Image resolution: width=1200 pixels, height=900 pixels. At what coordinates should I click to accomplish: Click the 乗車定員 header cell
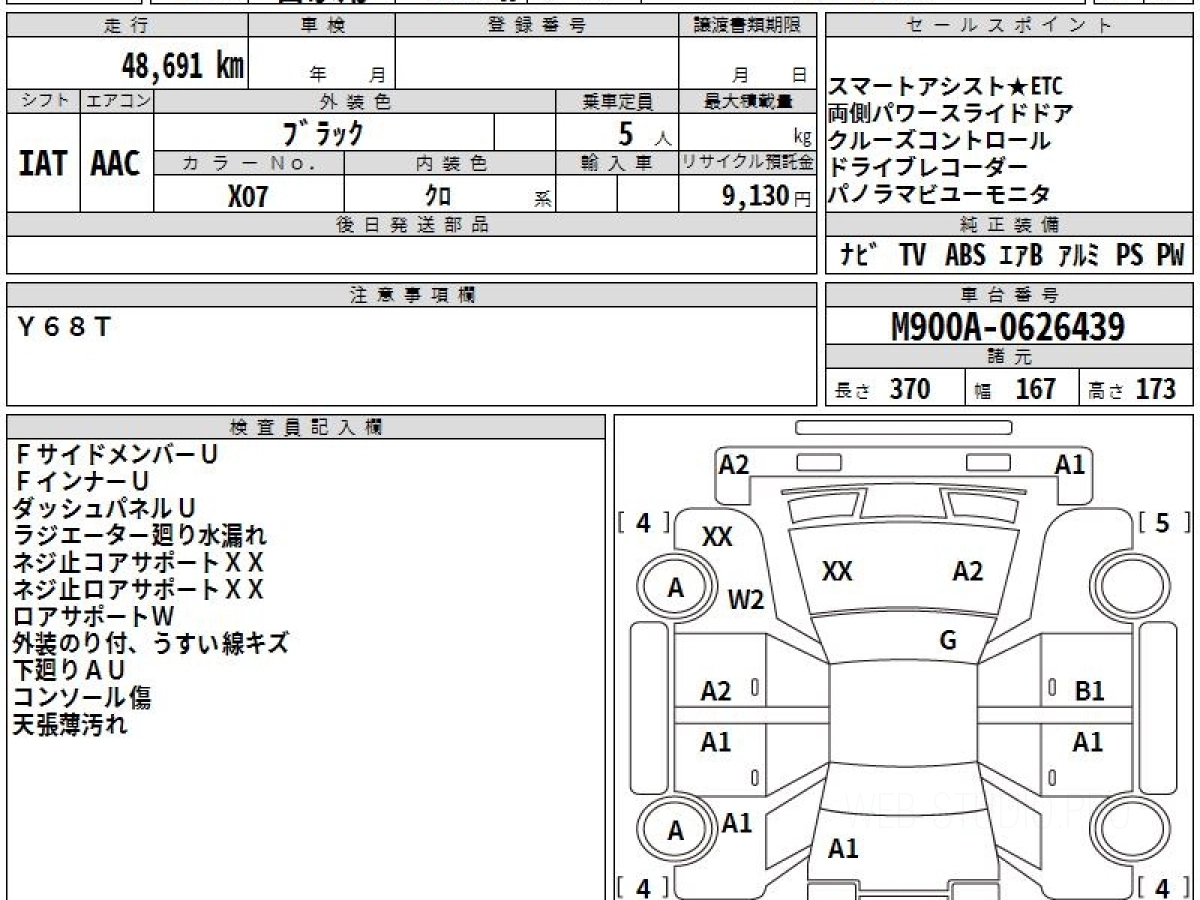click(617, 101)
